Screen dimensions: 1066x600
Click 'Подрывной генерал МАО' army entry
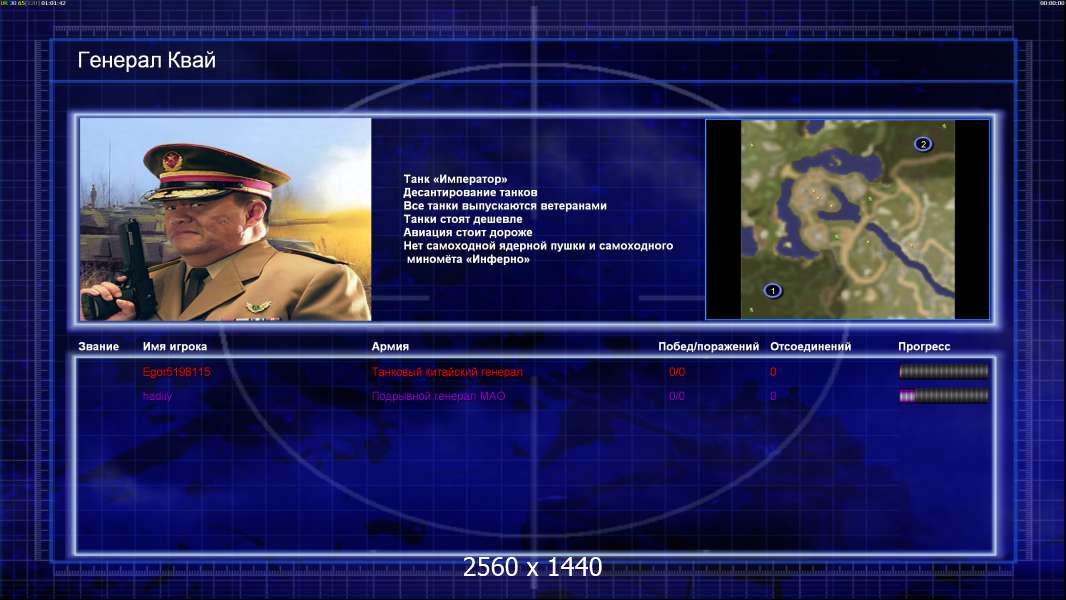[439, 396]
